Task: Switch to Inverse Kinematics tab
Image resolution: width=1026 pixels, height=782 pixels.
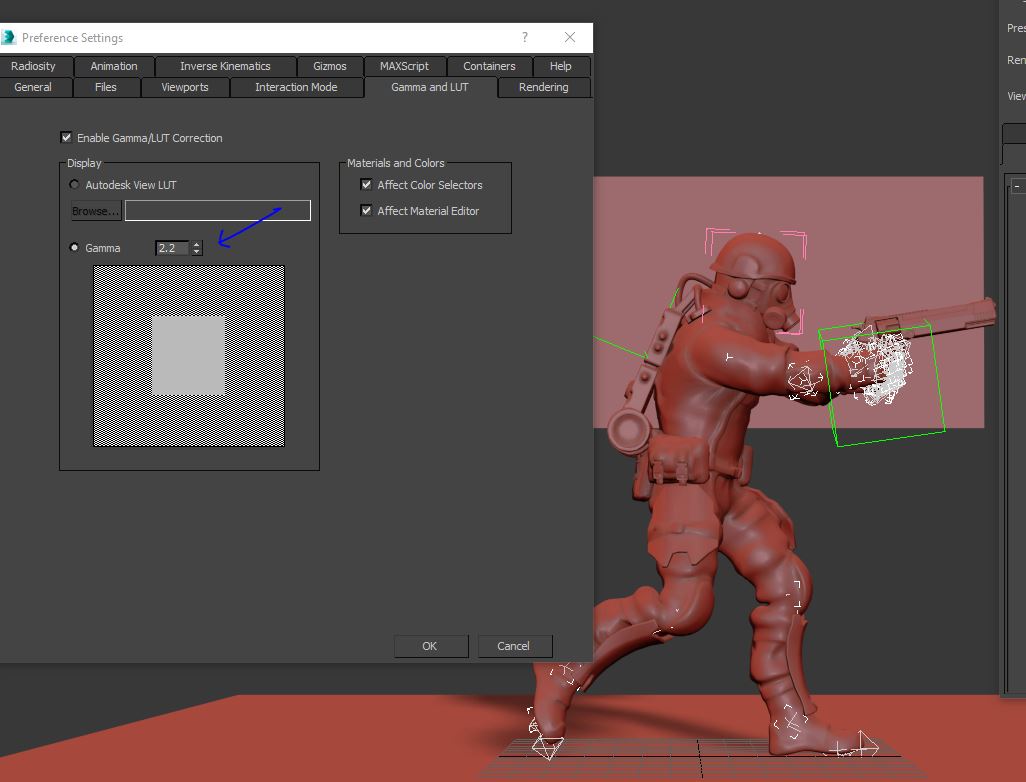Action: point(225,66)
